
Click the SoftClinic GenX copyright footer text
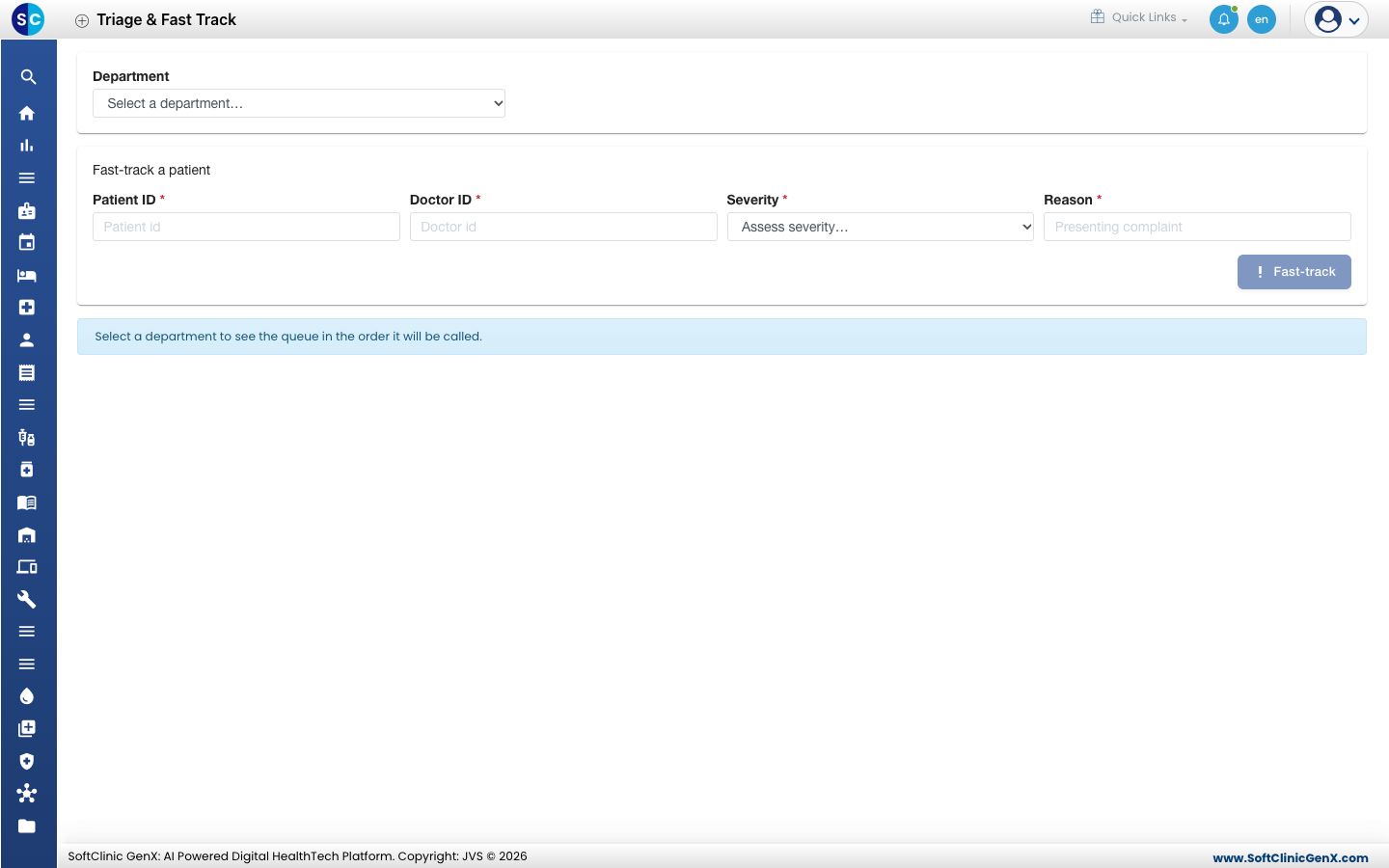(297, 856)
